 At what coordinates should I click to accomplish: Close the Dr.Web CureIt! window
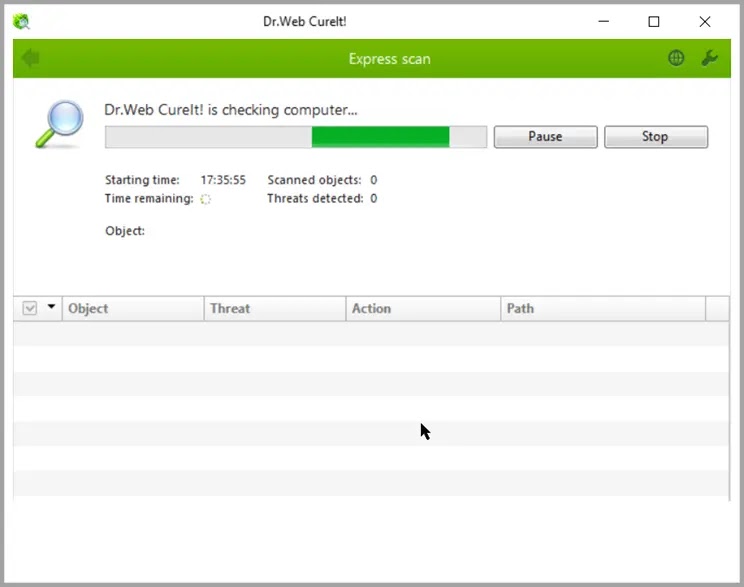[x=705, y=21]
